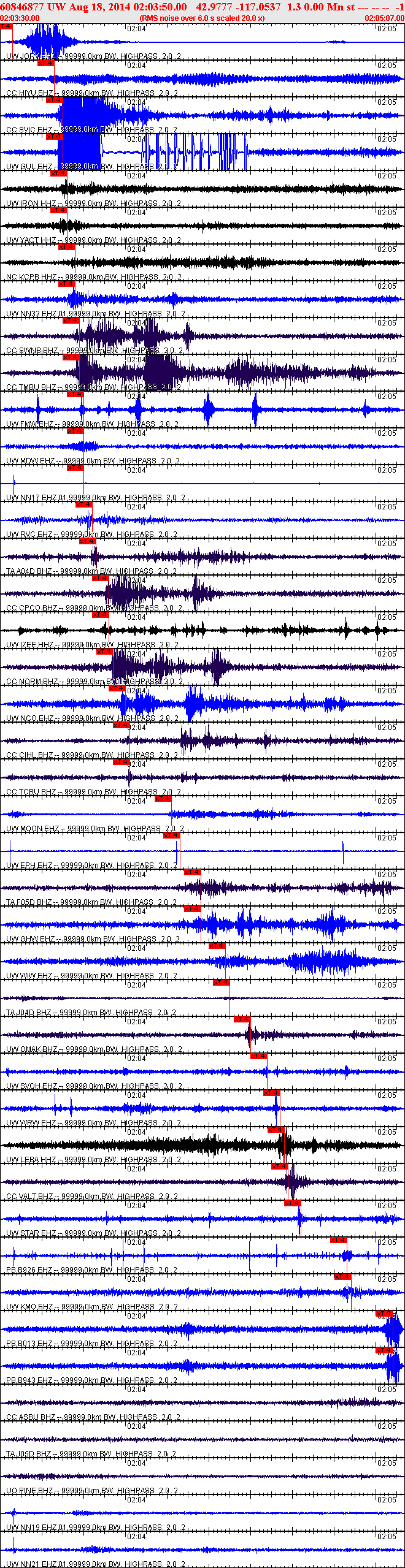
Task: Click the red pick flag on UW OMAK trace
Action: coord(242,1019)
